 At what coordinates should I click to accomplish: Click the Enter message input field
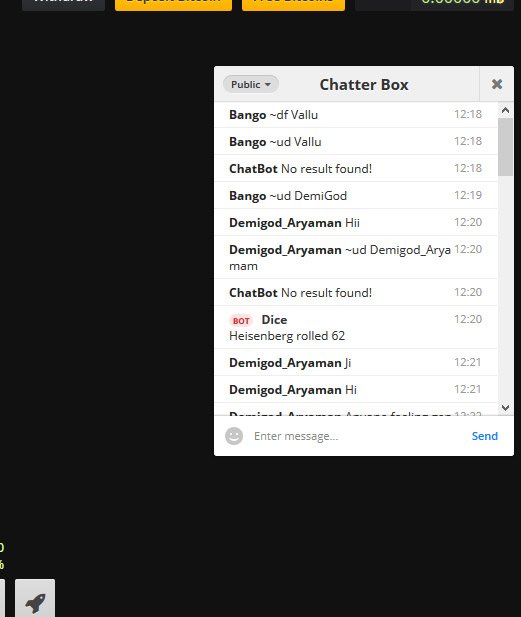pyautogui.click(x=358, y=436)
